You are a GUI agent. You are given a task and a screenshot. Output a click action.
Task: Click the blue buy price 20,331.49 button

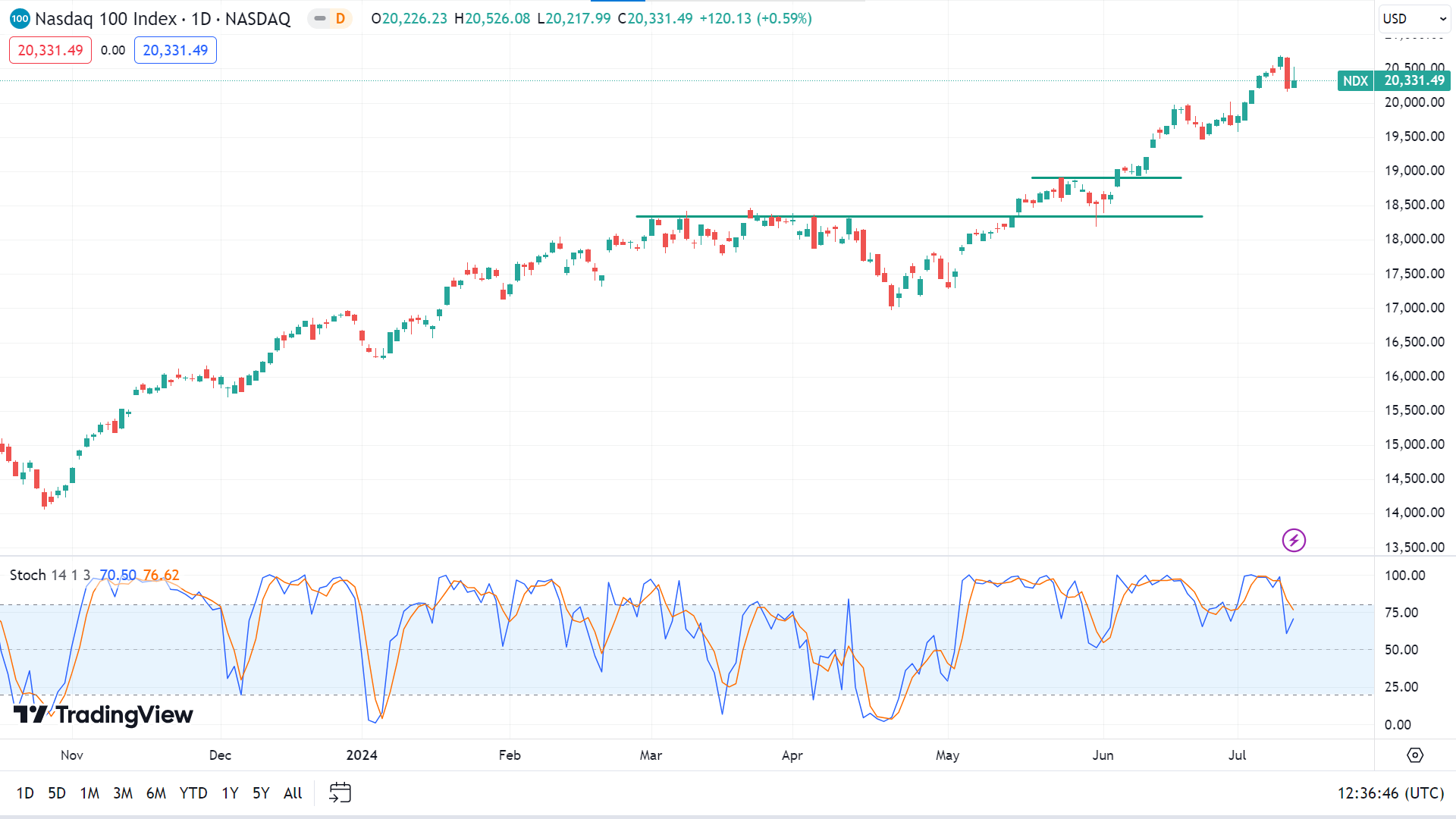tap(175, 50)
